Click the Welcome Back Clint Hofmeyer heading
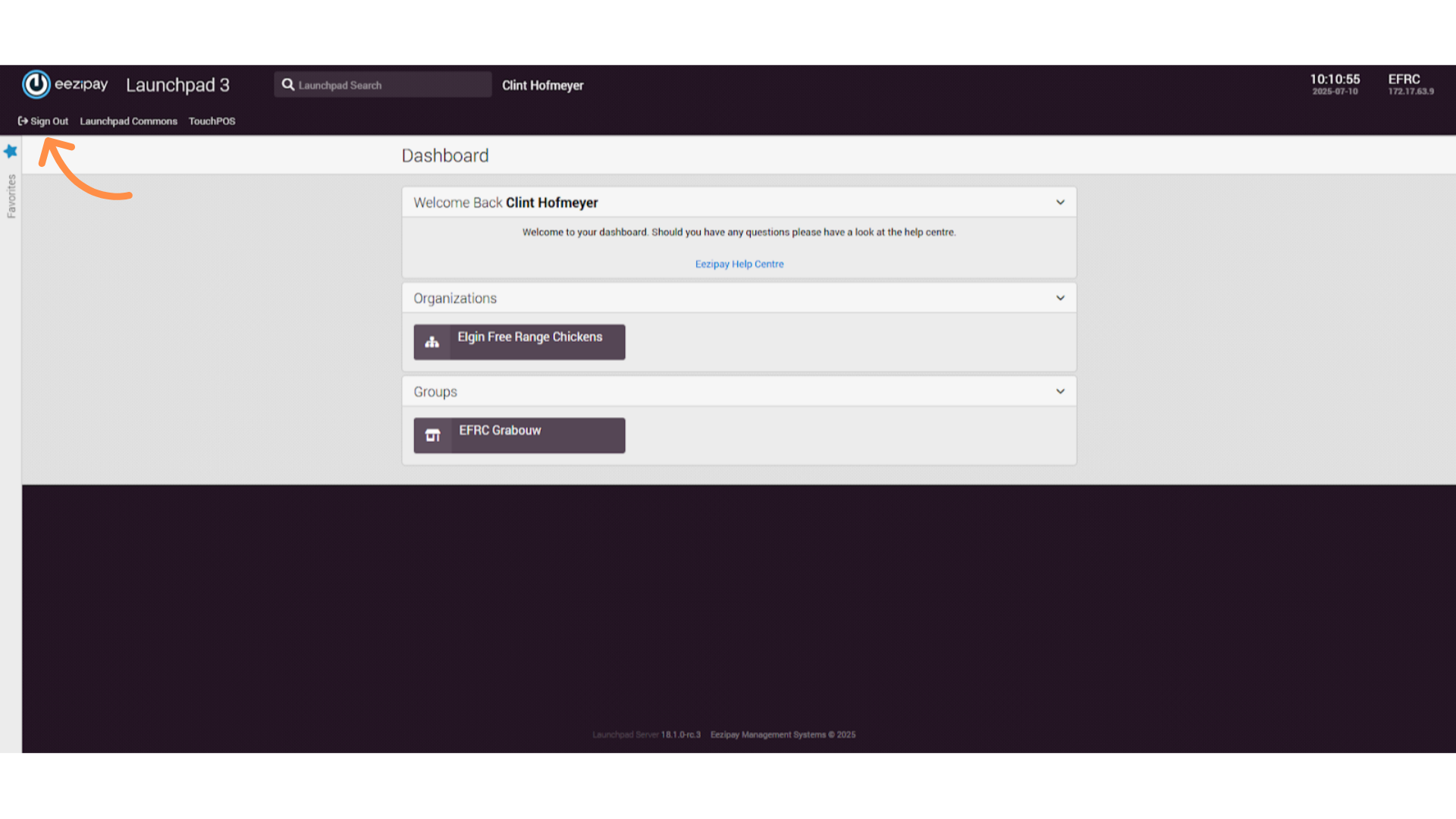Viewport: 1456px width, 819px height. click(x=506, y=202)
